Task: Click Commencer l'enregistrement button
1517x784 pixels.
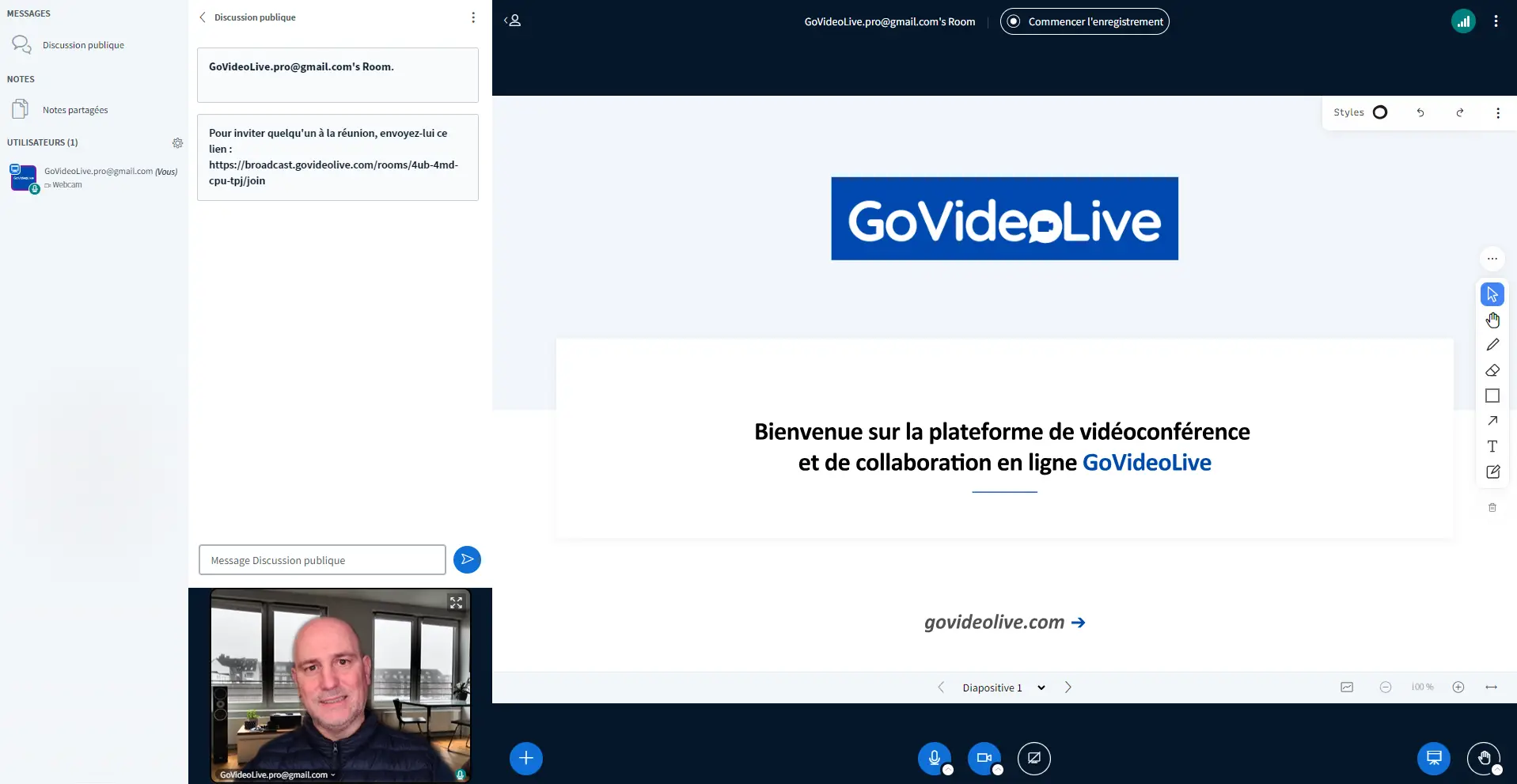Action: click(1084, 21)
